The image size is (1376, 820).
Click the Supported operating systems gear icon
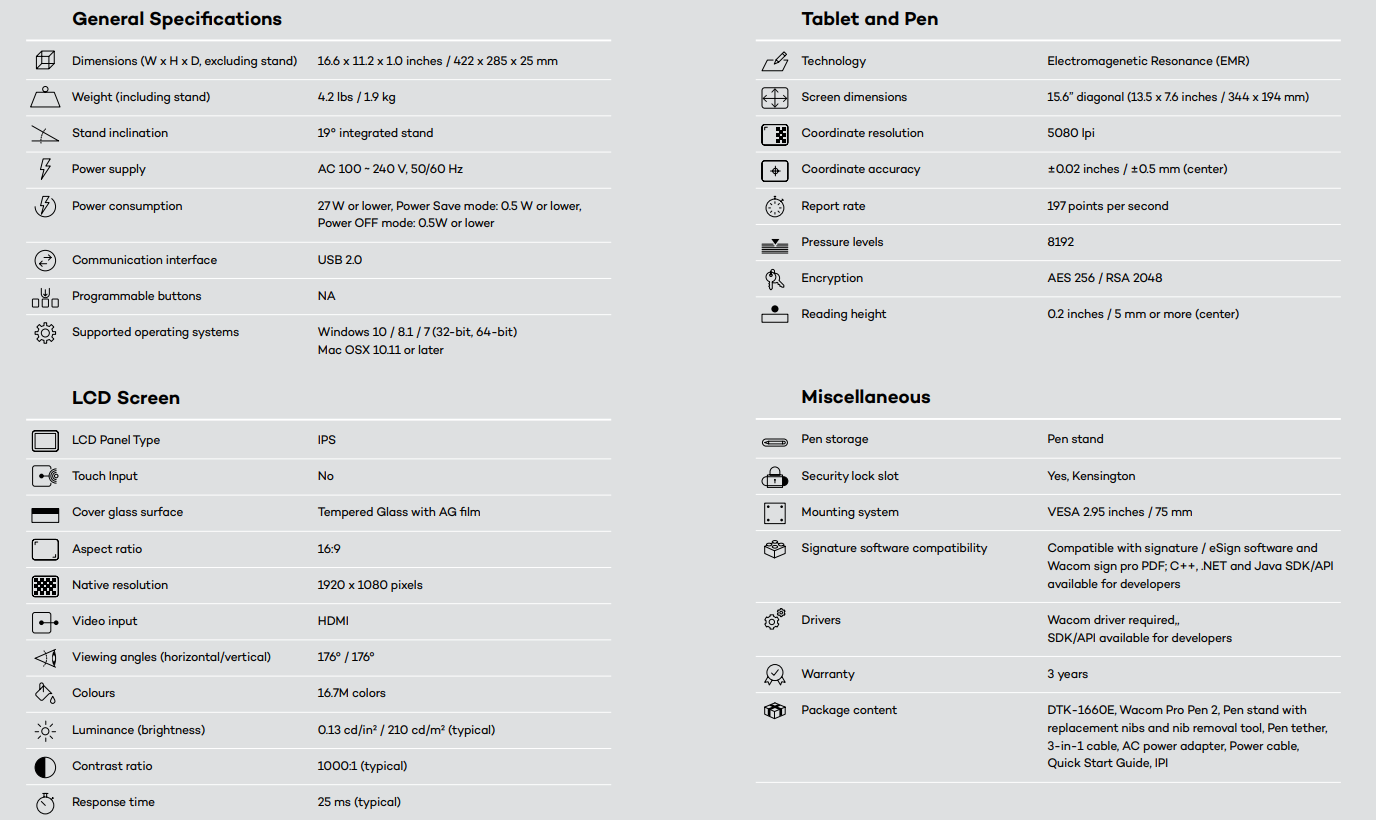click(x=45, y=333)
